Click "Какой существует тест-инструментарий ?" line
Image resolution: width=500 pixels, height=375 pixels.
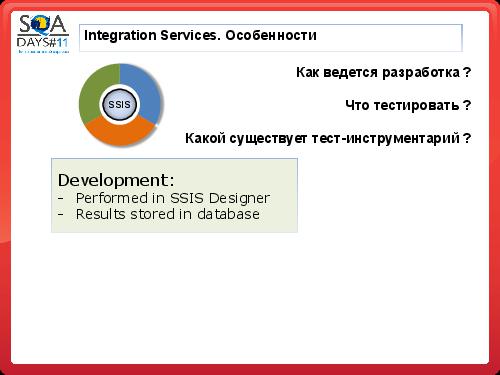(x=328, y=138)
